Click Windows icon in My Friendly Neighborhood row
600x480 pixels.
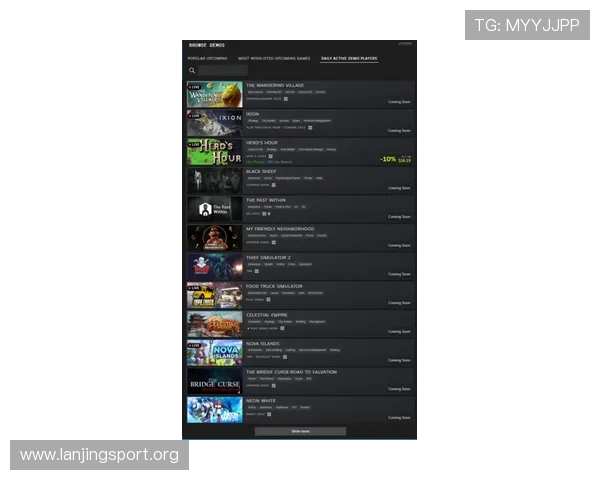coord(274,242)
